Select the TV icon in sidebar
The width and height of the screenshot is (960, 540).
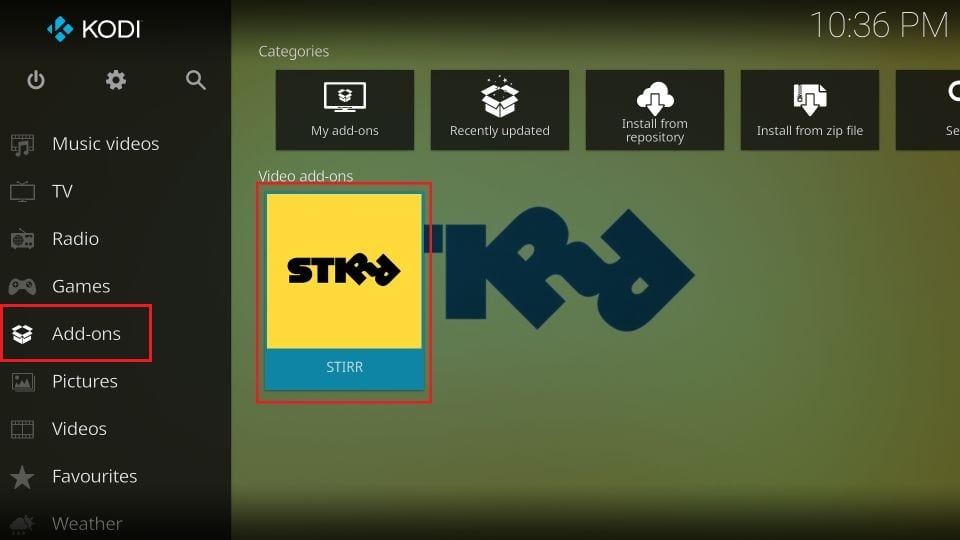23,192
